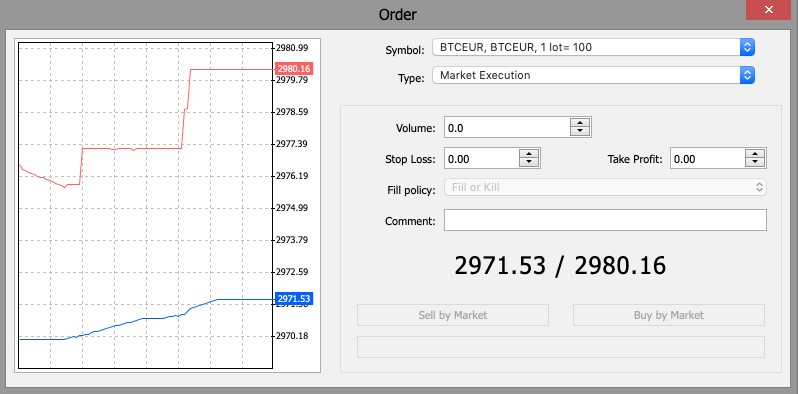Click the Volume input field
The width and height of the screenshot is (798, 394).
507,128
